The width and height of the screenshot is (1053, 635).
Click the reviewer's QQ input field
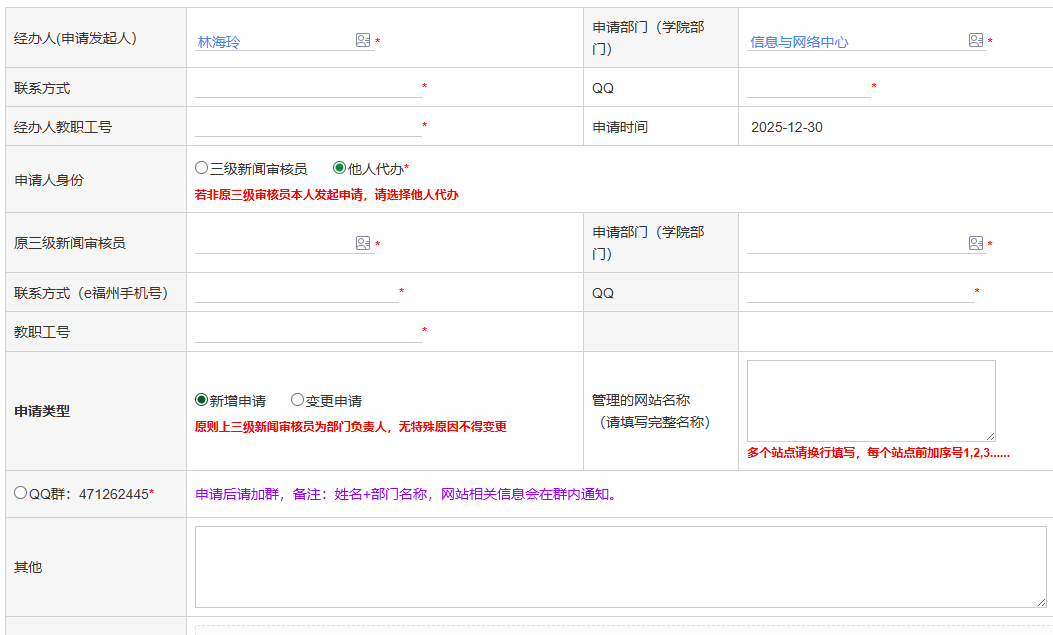click(x=860, y=292)
